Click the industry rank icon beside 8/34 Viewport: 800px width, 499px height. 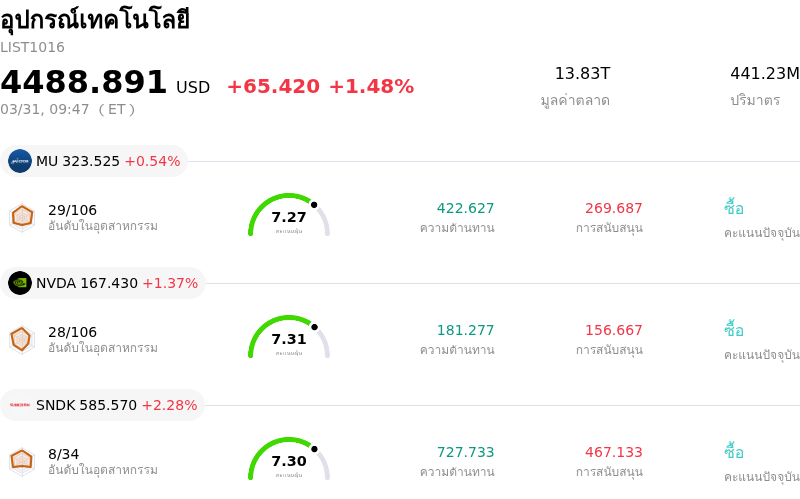pyautogui.click(x=22, y=460)
